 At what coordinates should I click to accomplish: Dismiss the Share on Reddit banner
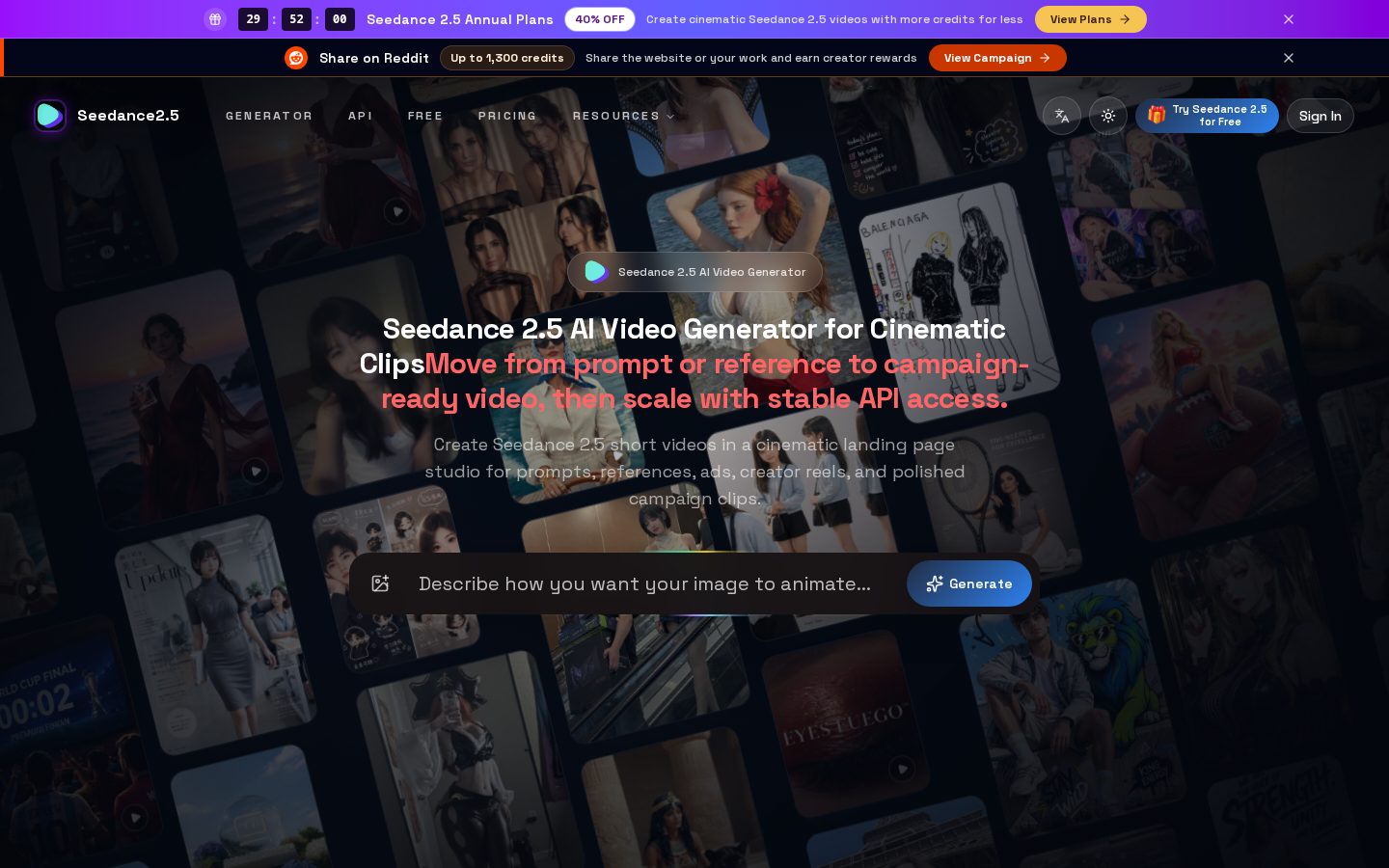click(1289, 58)
